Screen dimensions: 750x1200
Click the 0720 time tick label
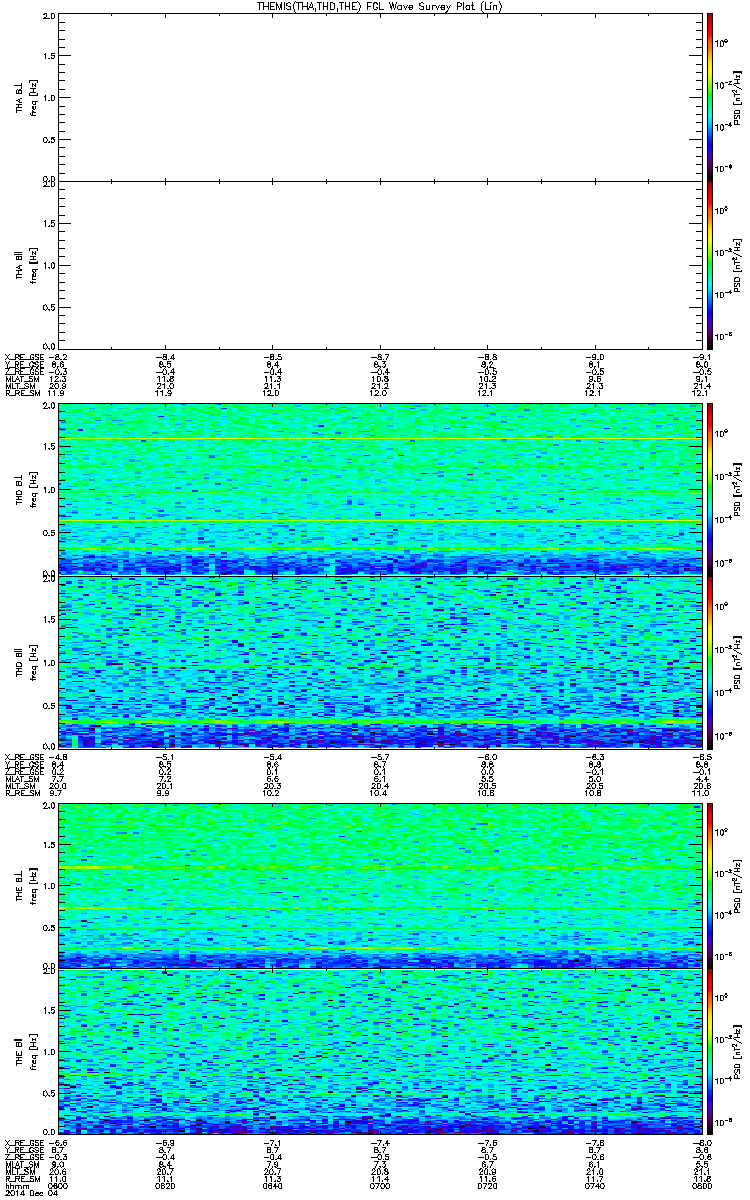488,1186
